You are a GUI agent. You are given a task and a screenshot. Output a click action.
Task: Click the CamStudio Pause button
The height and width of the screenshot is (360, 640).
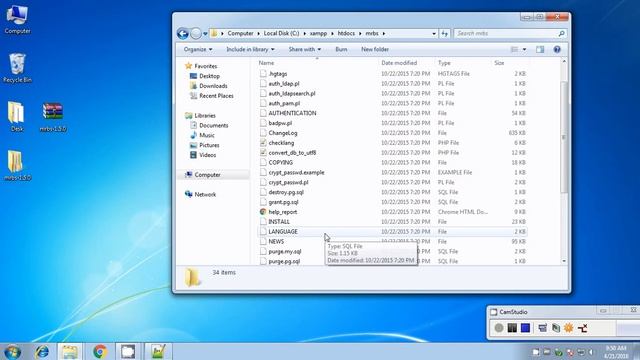point(512,328)
